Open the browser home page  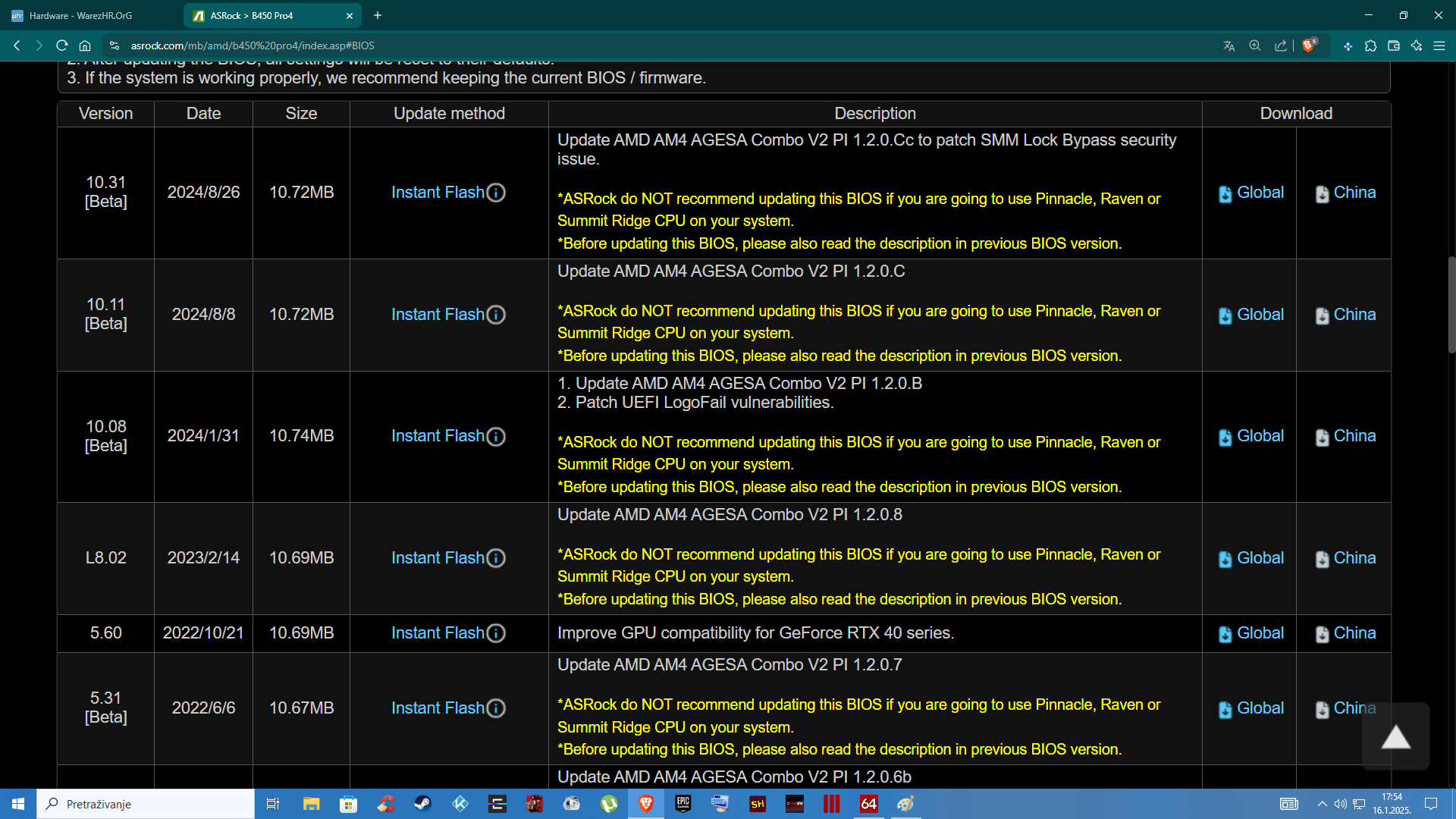coord(85,45)
